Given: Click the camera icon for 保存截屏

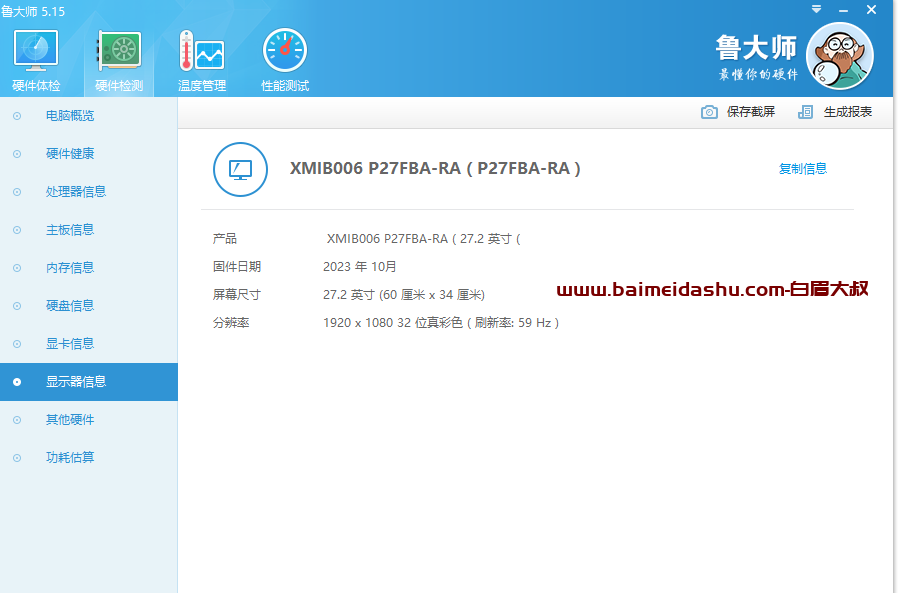Looking at the screenshot, I should tap(709, 112).
